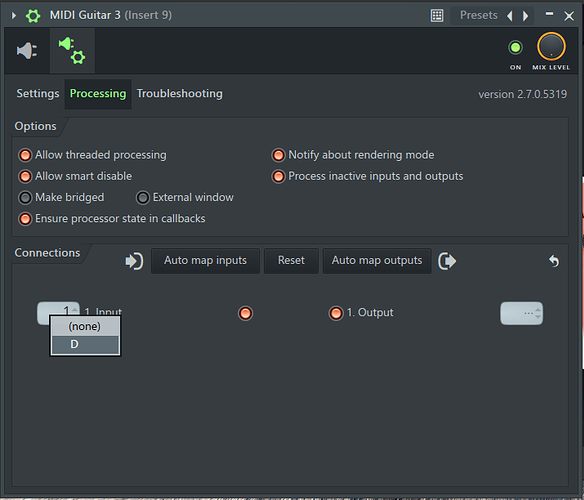Image resolution: width=584 pixels, height=500 pixels.
Task: Click Auto map outputs button
Action: (x=377, y=261)
